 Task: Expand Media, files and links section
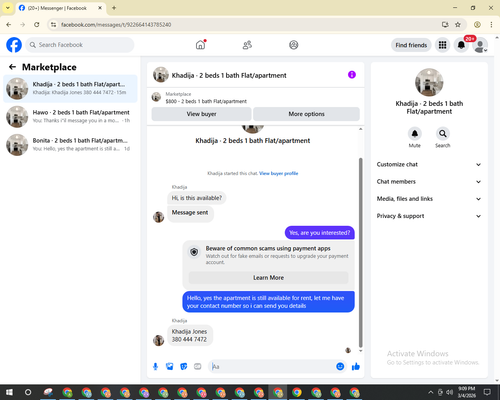[x=429, y=199]
